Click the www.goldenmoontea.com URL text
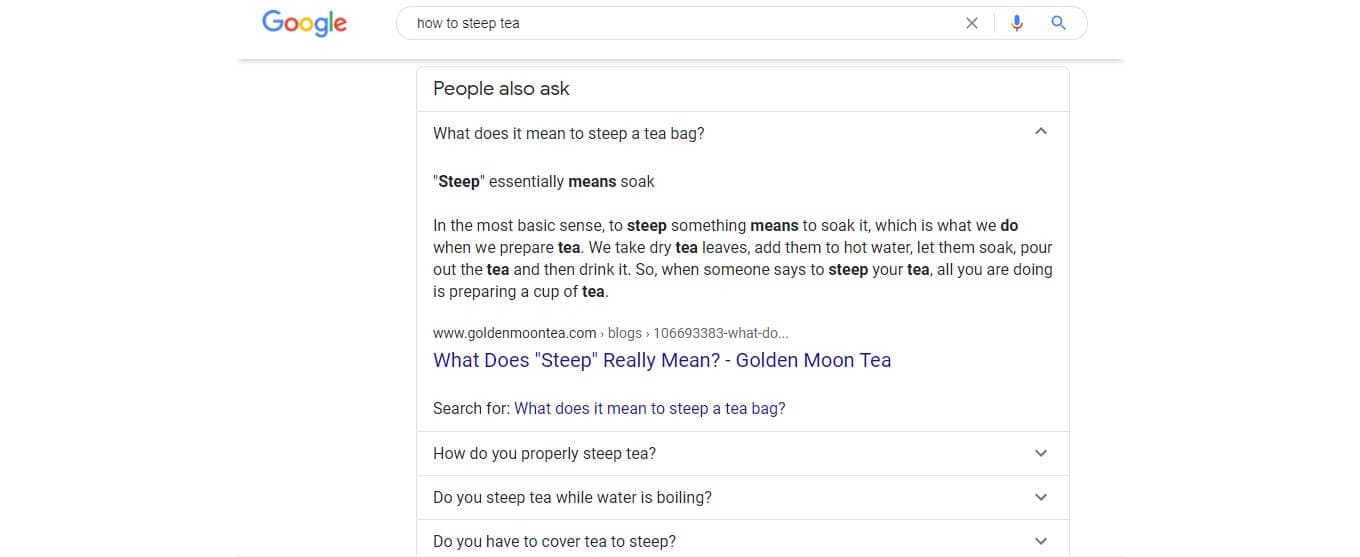Image resolution: width=1360 pixels, height=557 pixels. [514, 333]
